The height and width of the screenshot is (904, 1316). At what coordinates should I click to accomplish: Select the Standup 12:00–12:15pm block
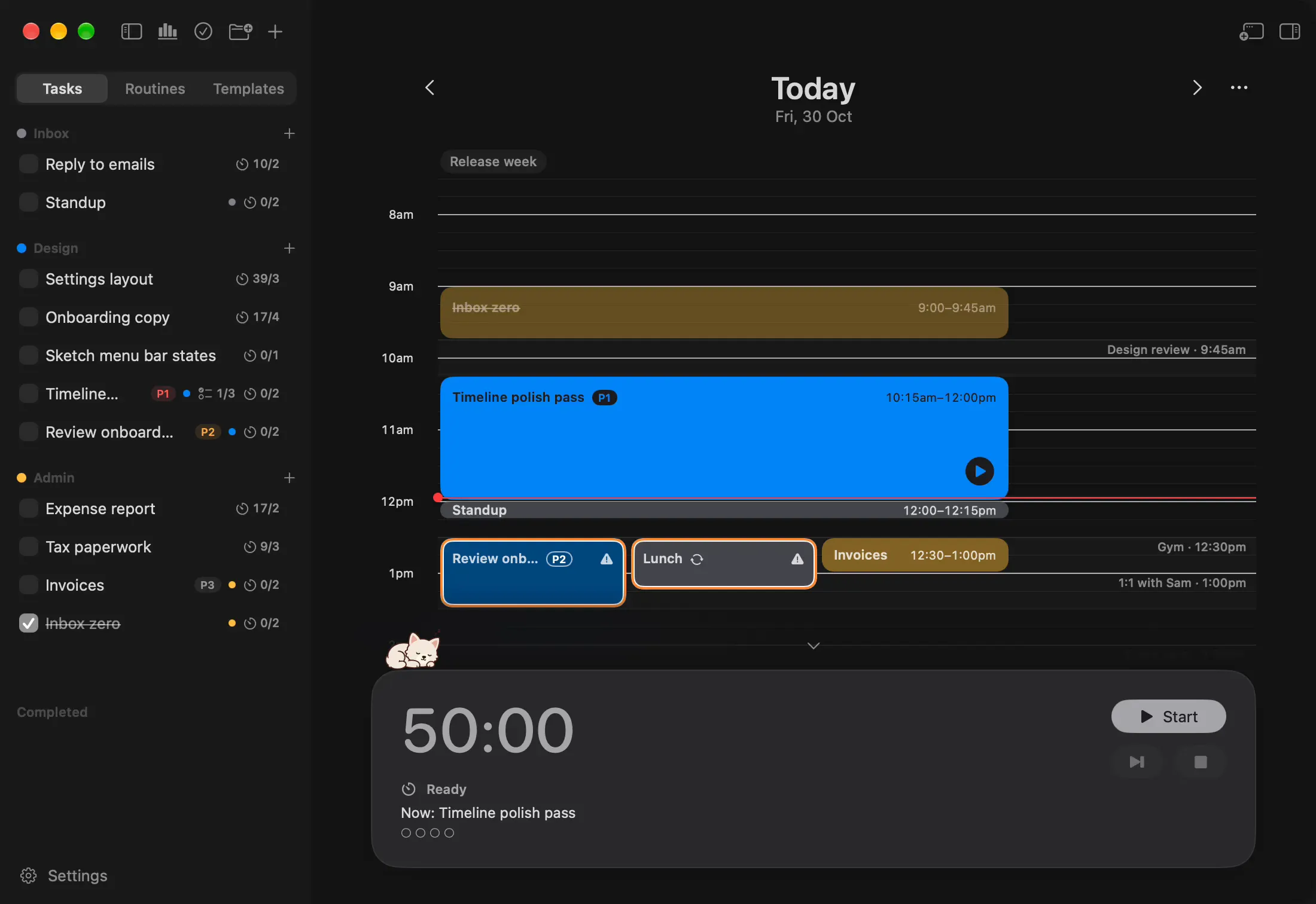tap(724, 510)
